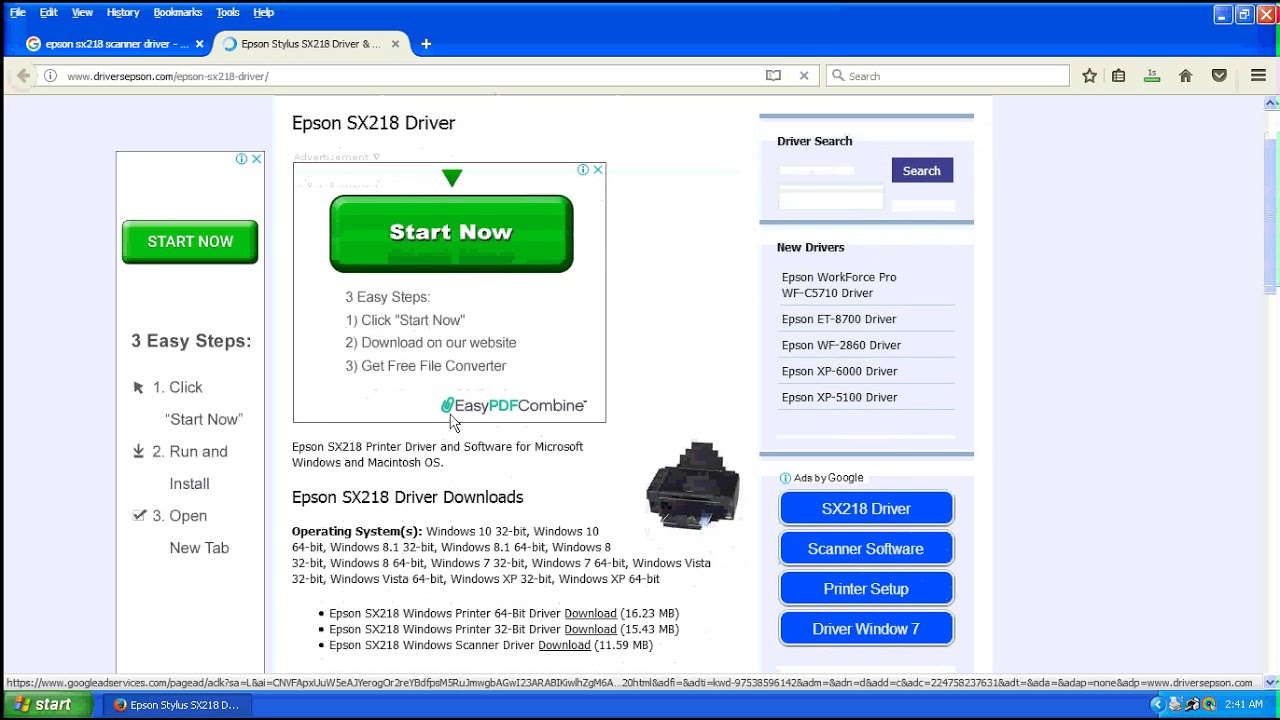
Task: Open Epson ET-8700 Driver link
Action: (839, 319)
